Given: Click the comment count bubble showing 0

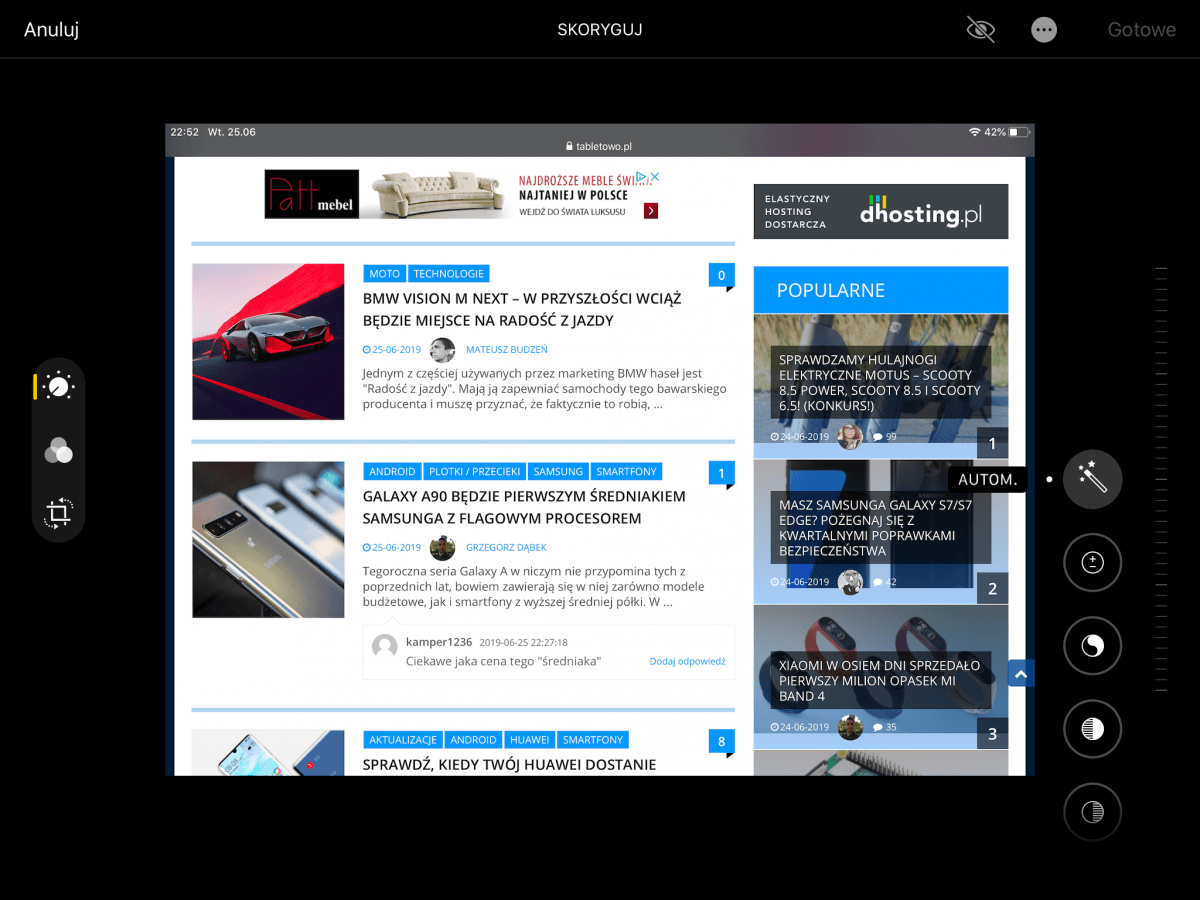Looking at the screenshot, I should click(721, 276).
